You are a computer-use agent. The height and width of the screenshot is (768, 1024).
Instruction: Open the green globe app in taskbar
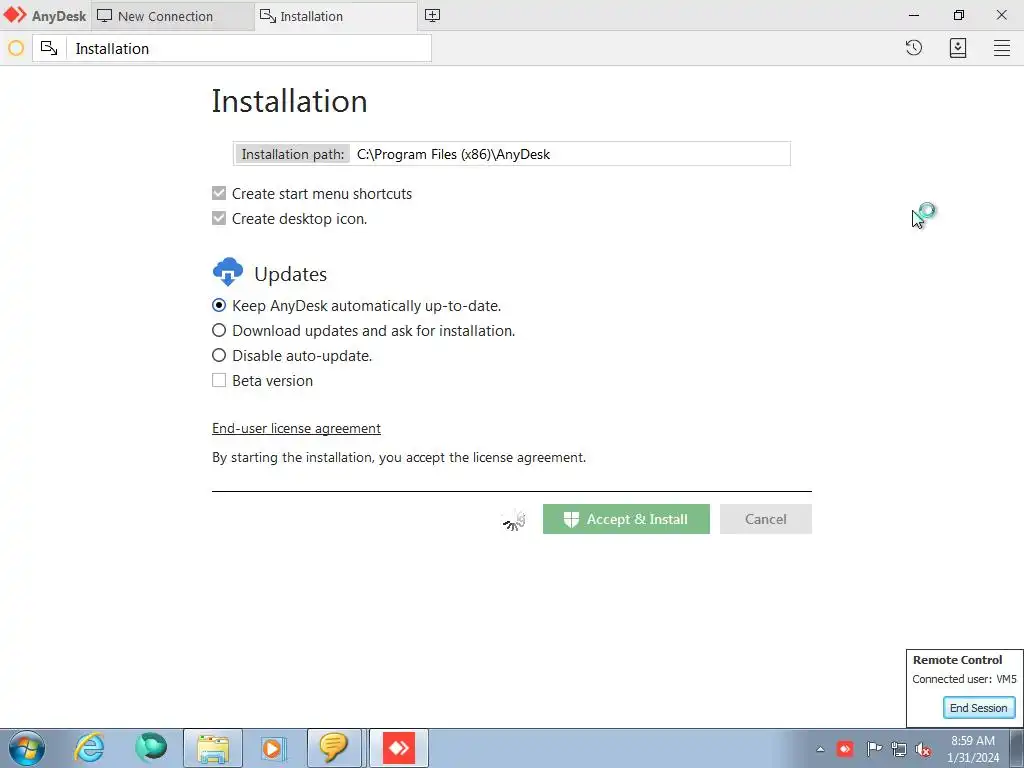(151, 748)
